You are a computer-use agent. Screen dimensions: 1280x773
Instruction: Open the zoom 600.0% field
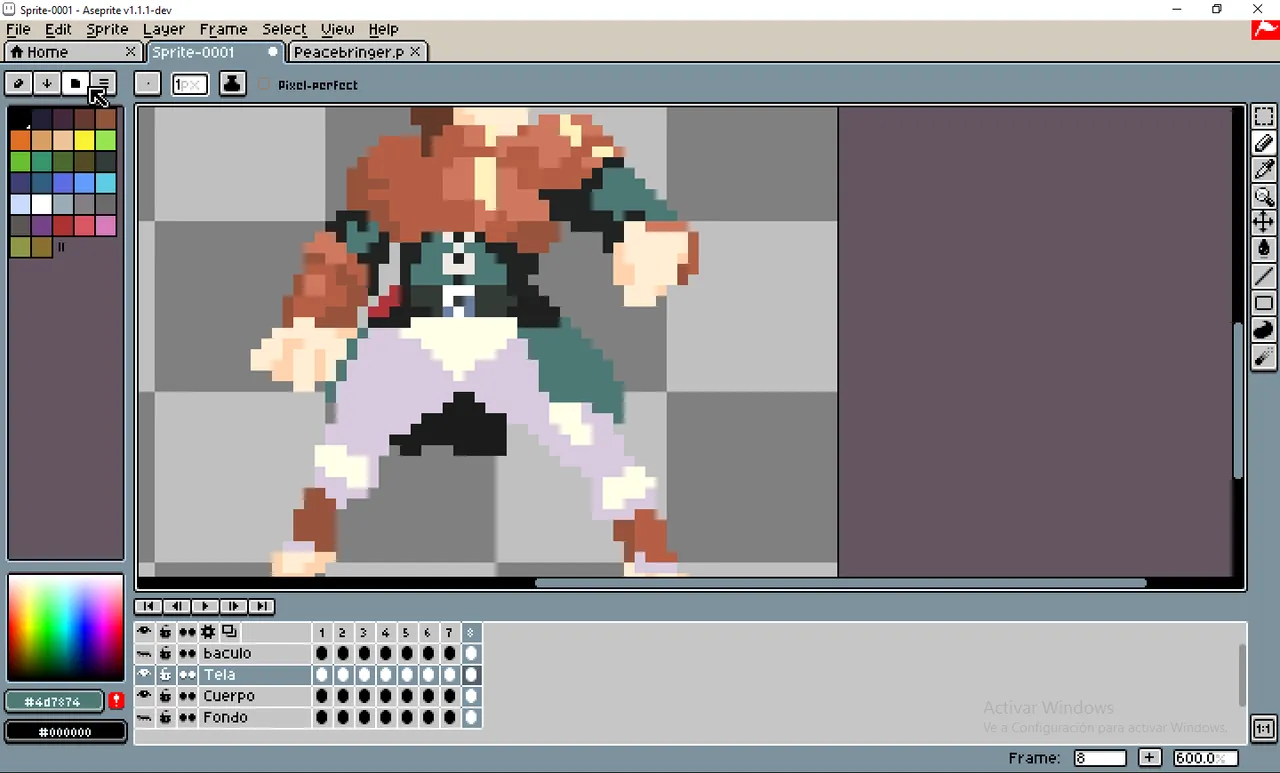pos(1205,758)
